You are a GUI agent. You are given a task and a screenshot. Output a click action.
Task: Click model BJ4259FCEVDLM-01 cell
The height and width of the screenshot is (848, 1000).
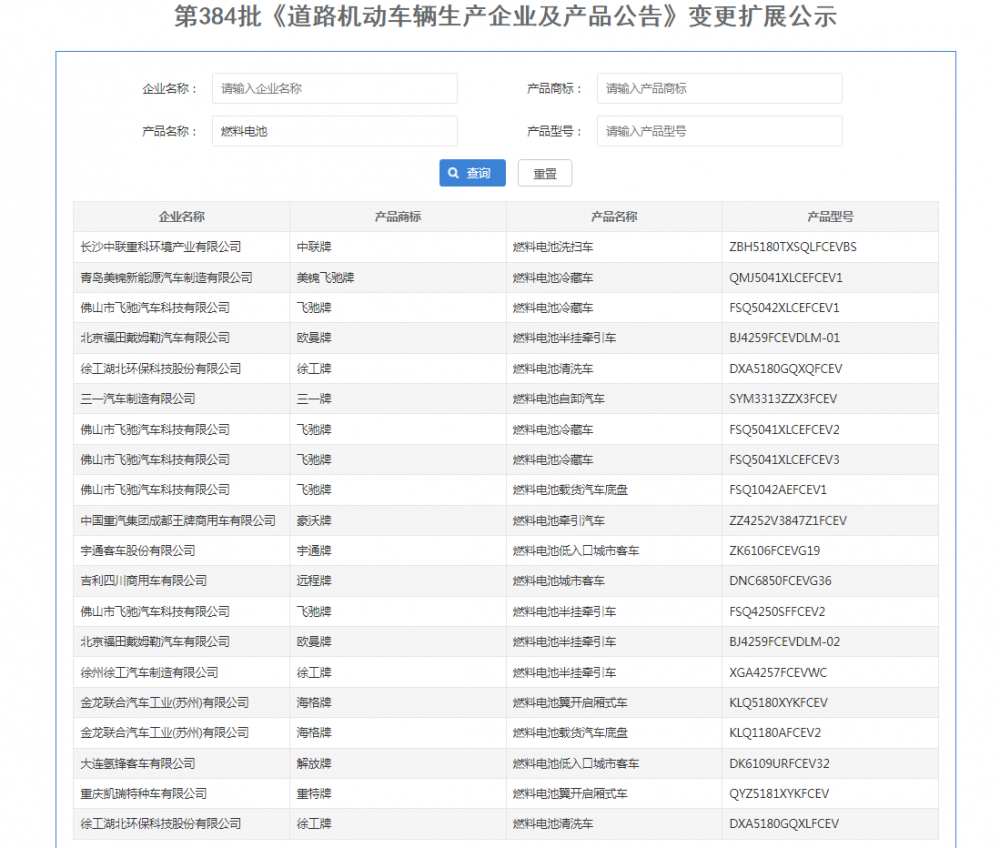tap(784, 338)
